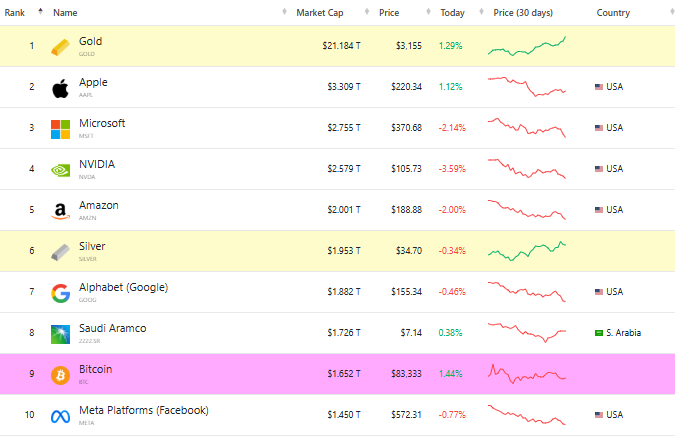
Task: Click the Country column header
Action: 613,13
